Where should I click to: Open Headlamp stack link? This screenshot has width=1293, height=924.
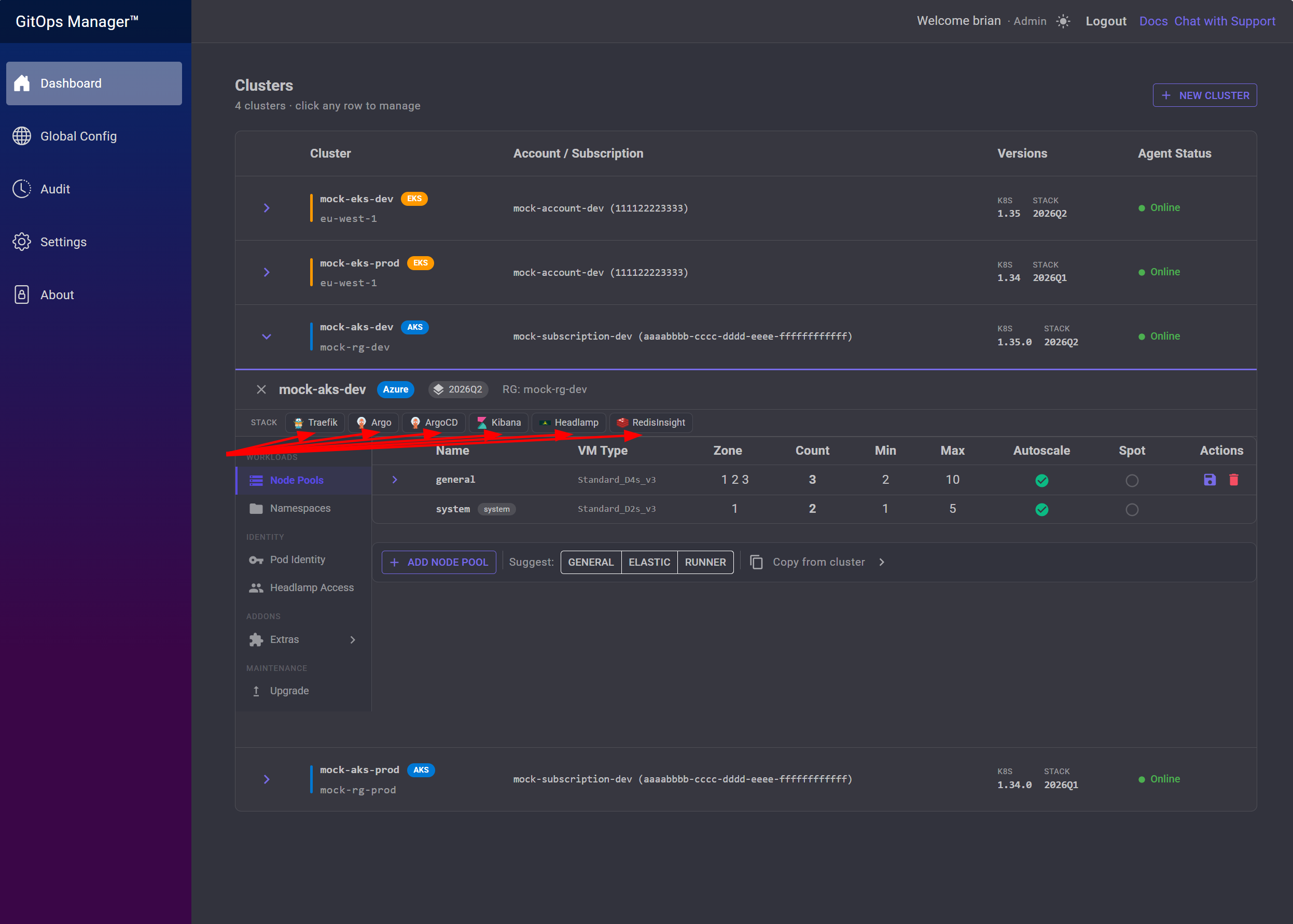pyautogui.click(x=568, y=423)
